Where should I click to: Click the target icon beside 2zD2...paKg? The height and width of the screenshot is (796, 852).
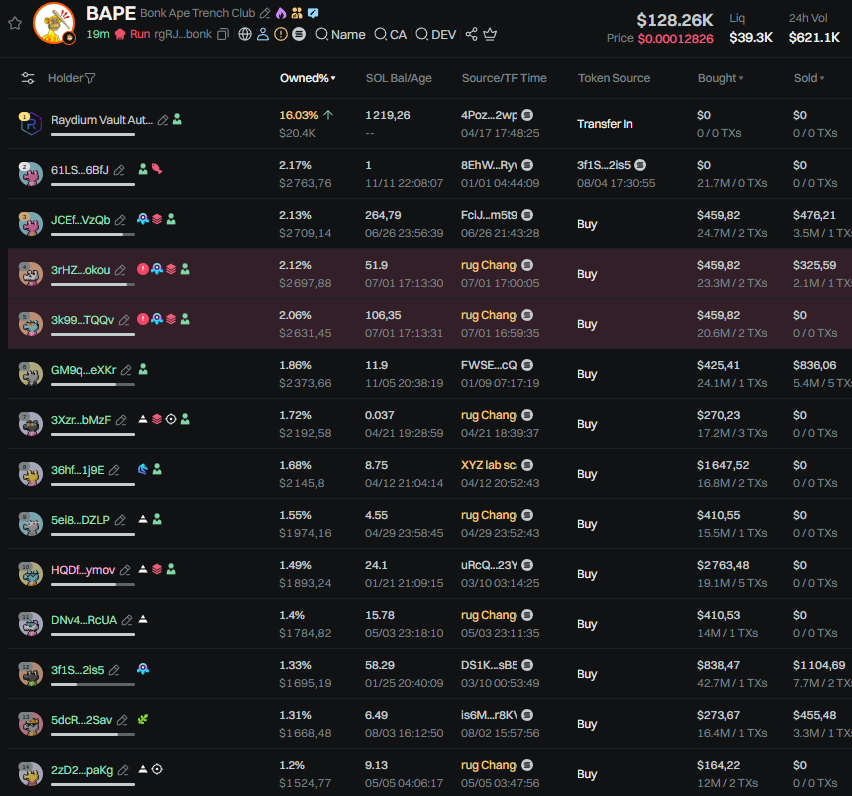(157, 769)
